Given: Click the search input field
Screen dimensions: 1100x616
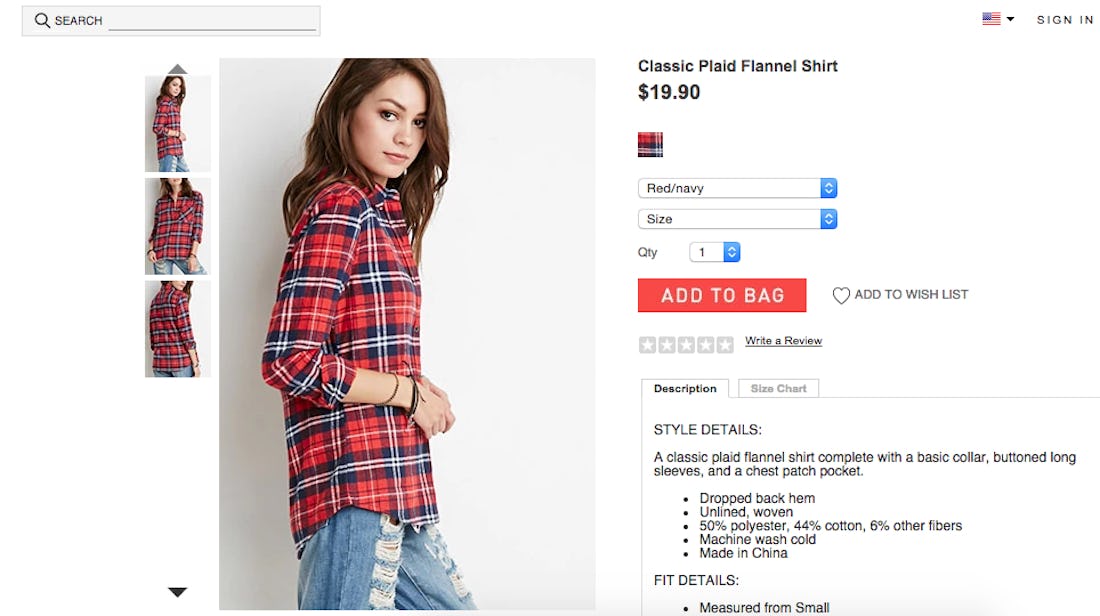Looking at the screenshot, I should 212,20.
